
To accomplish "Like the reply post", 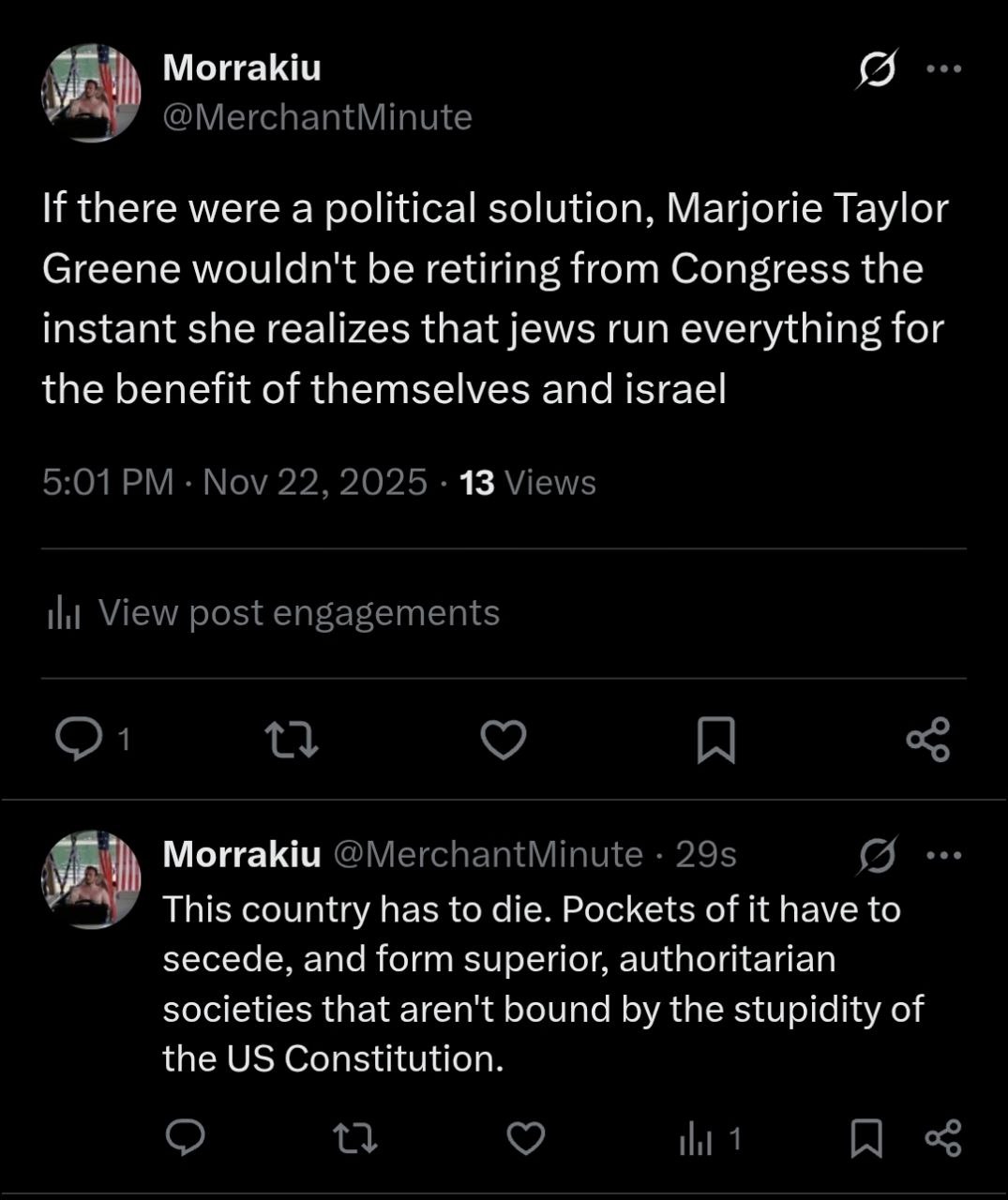I will click(x=526, y=1138).
